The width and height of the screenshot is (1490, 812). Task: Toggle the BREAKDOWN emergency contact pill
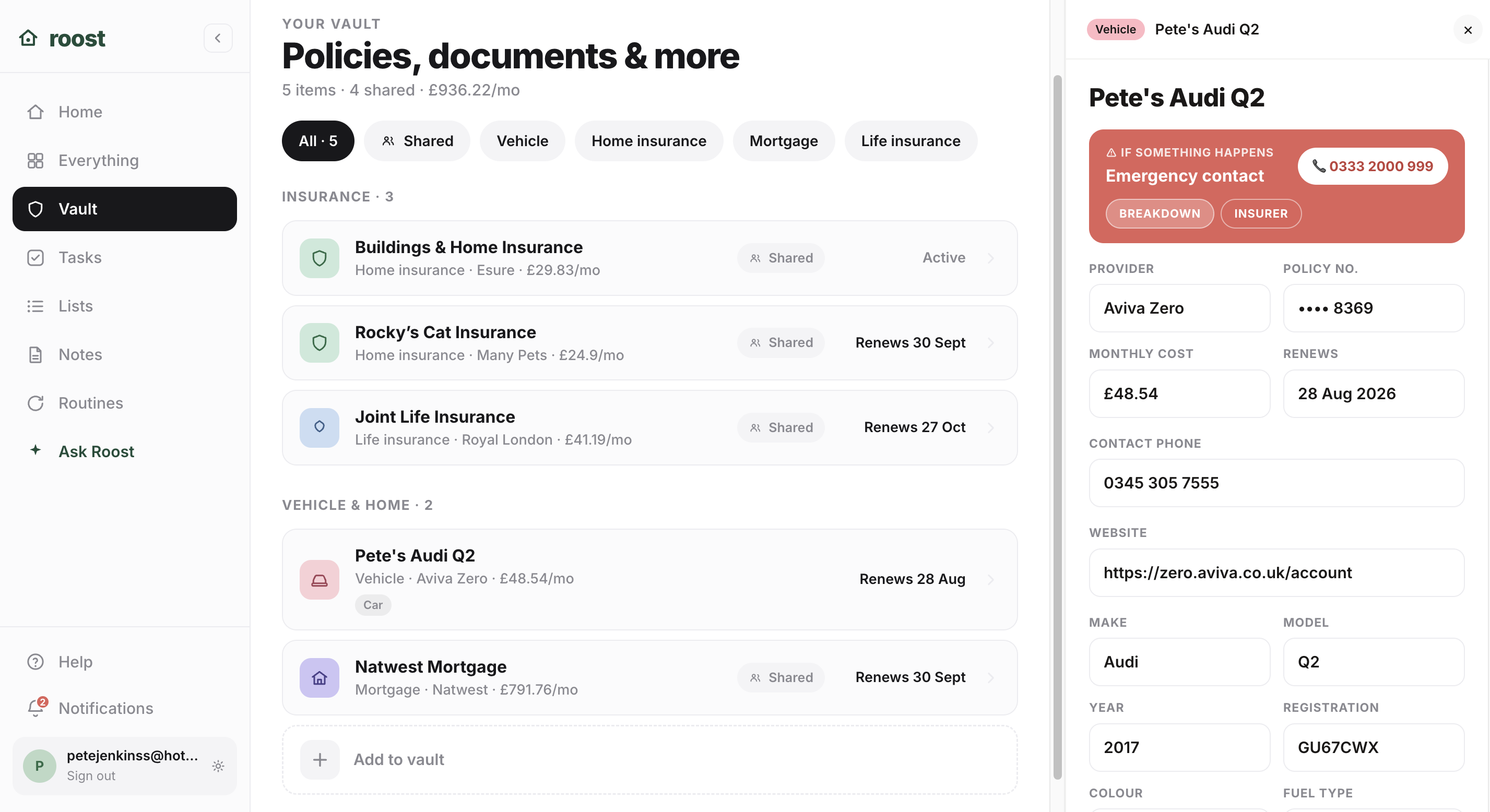click(1159, 213)
